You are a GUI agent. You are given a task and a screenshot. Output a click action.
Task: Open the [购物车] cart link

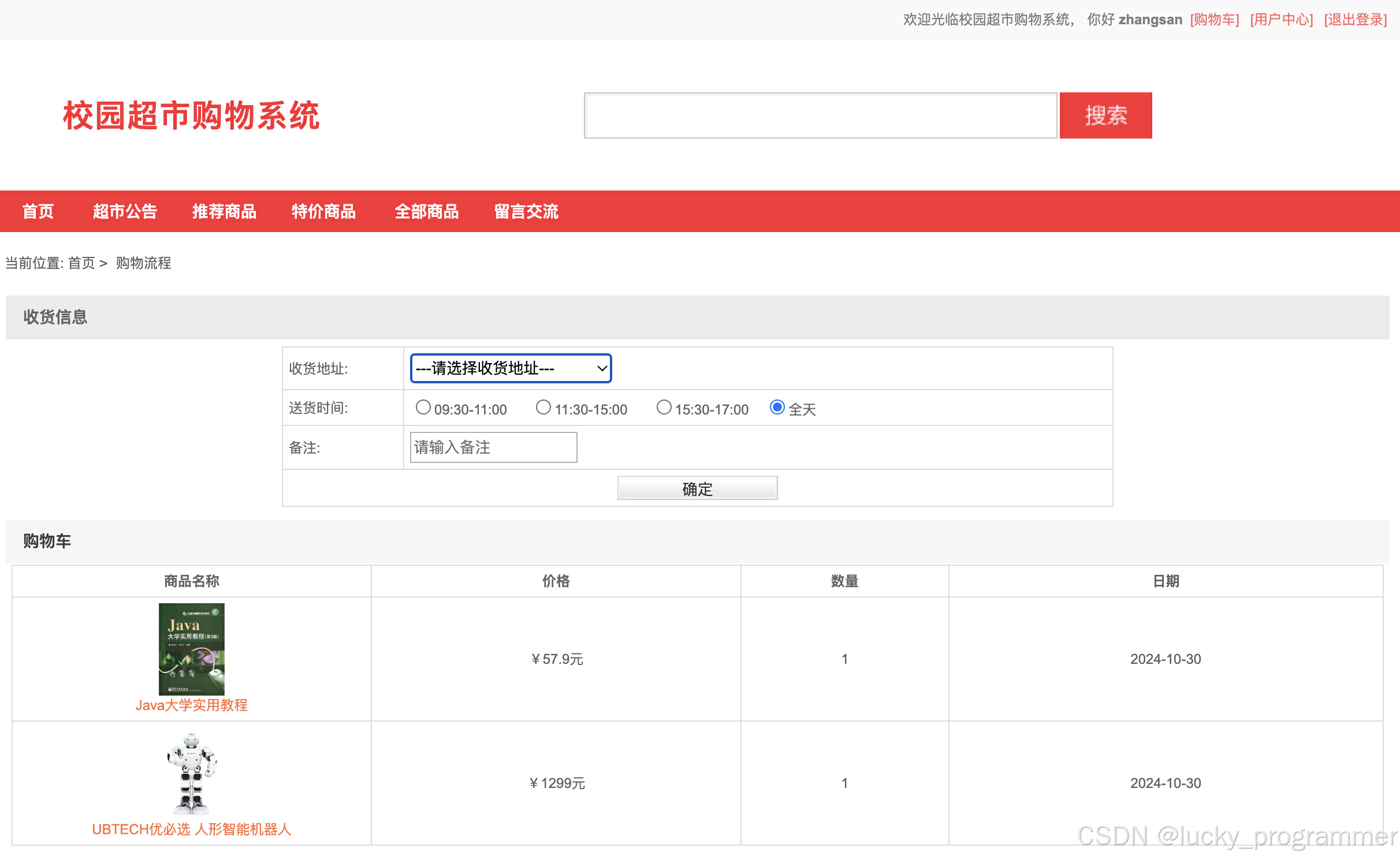click(1215, 20)
